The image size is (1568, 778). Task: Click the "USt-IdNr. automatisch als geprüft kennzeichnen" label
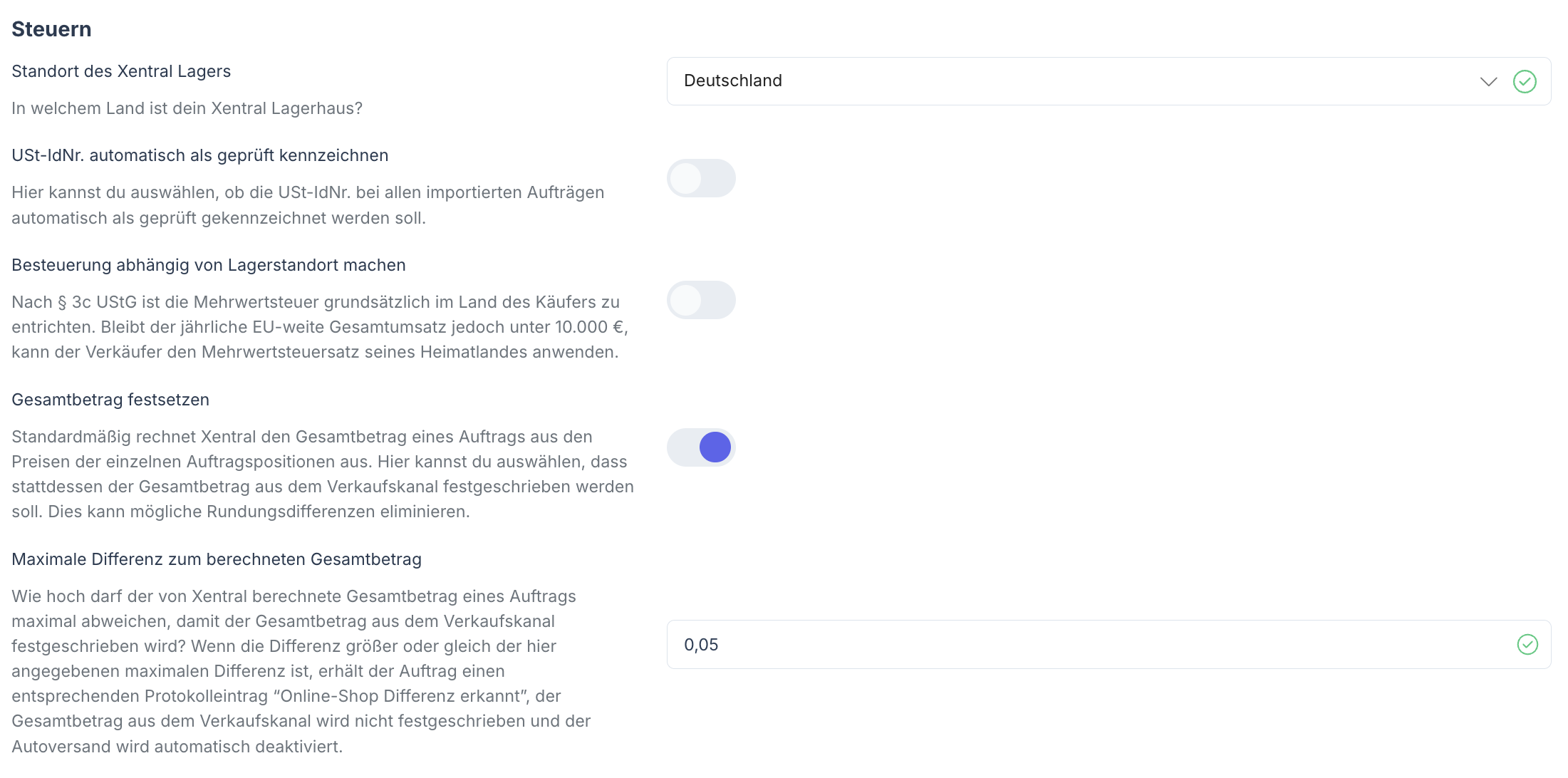pos(199,155)
